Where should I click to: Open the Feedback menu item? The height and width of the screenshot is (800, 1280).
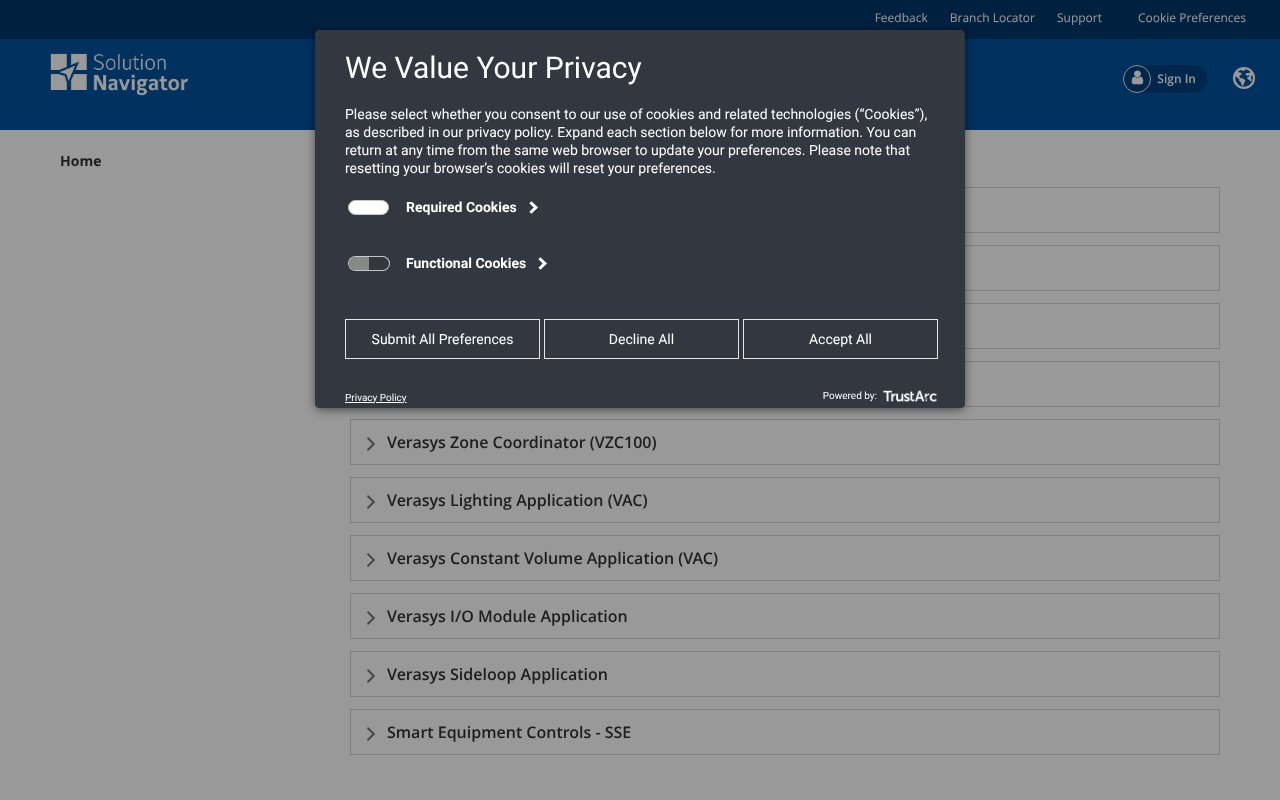pos(900,17)
